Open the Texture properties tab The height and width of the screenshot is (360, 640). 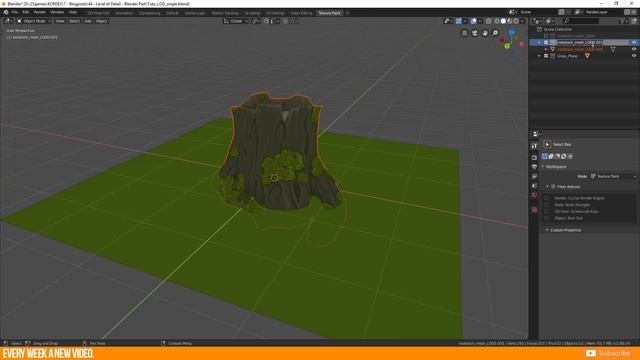tap(534, 210)
